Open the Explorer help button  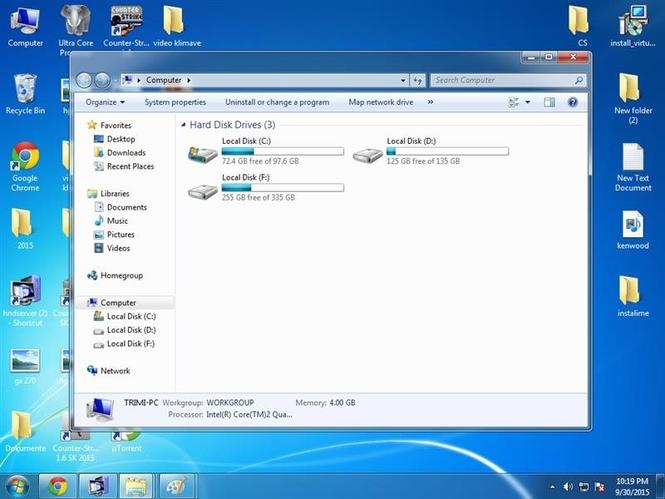point(573,102)
